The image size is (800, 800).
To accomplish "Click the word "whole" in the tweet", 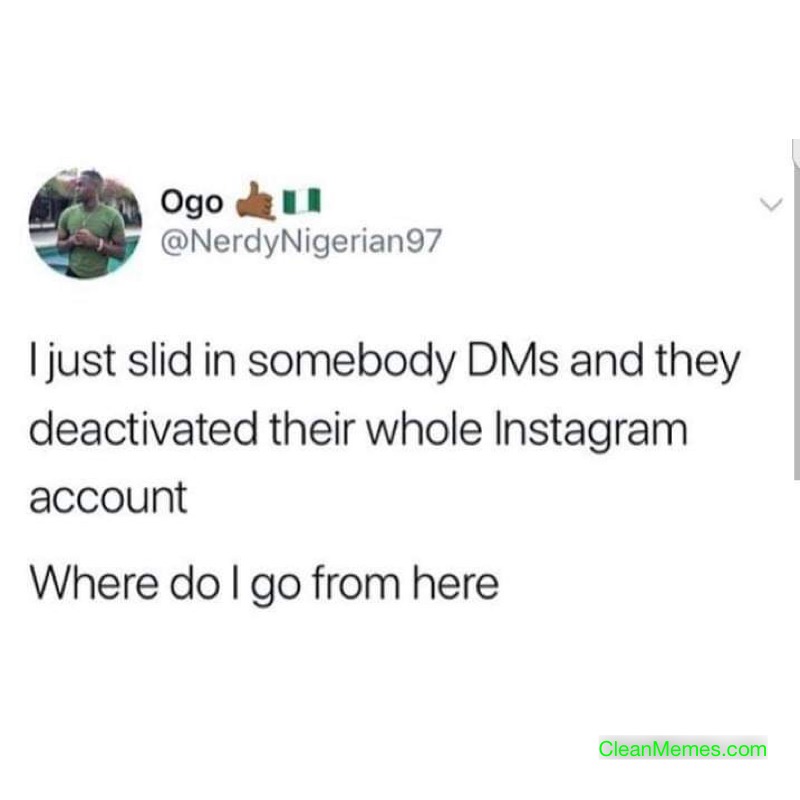I will pyautogui.click(x=424, y=429).
